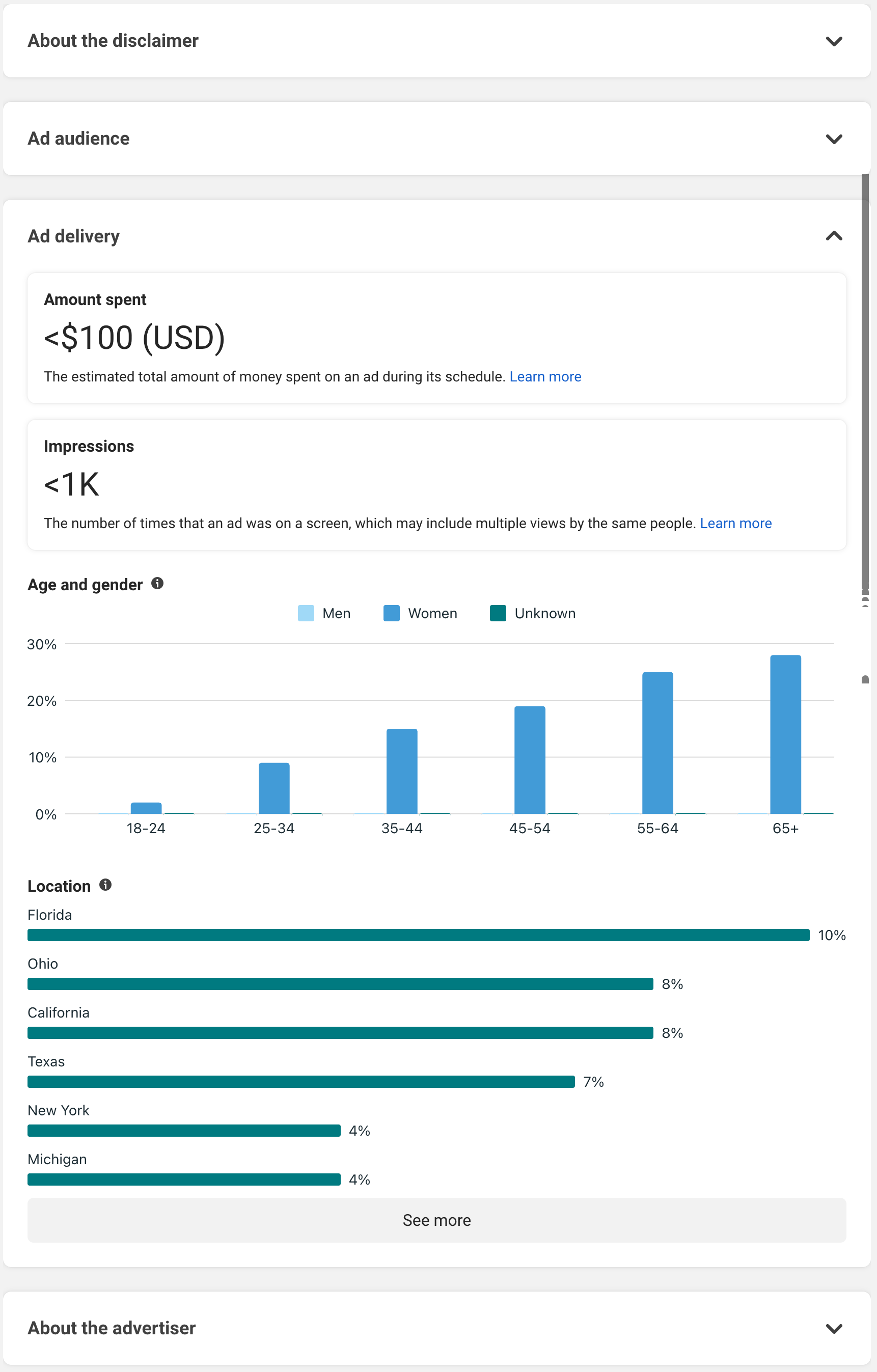This screenshot has width=877, height=1372.
Task: Open the About the advertiser section
Action: [833, 1328]
